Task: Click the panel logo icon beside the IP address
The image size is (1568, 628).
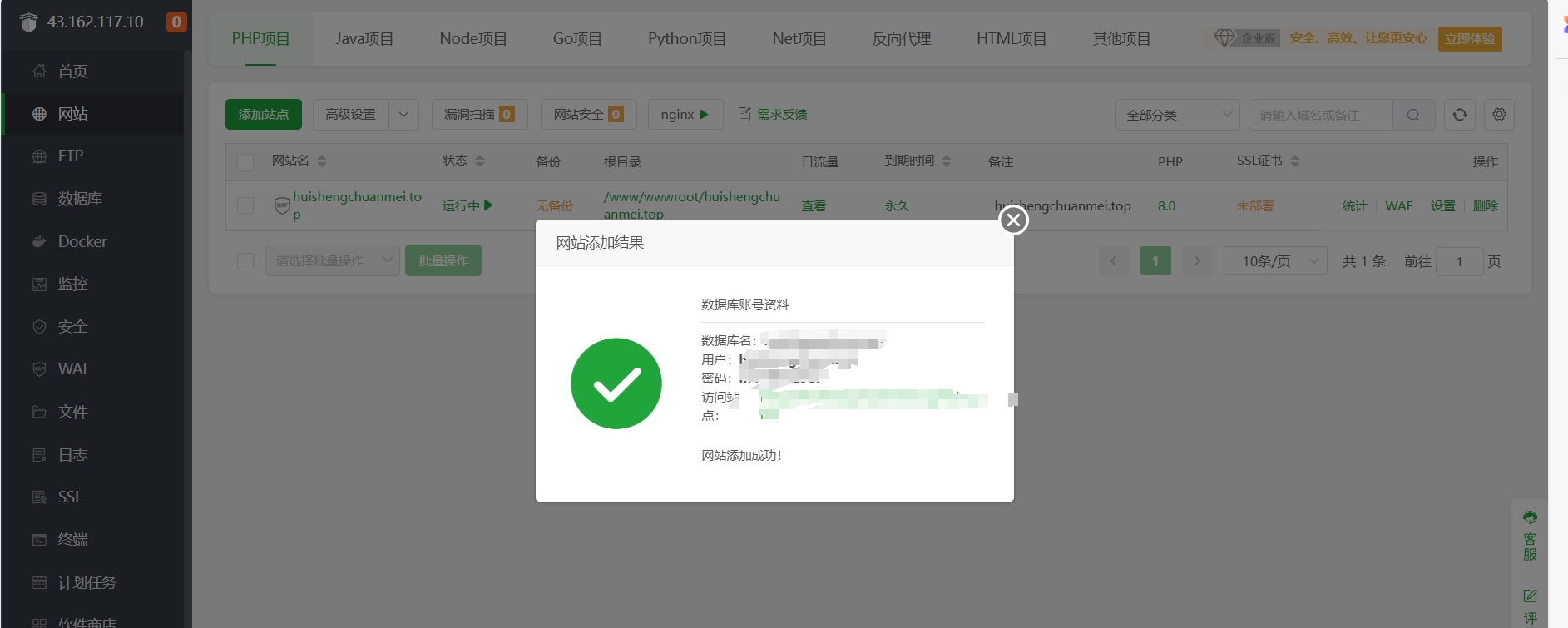Action: (28, 22)
